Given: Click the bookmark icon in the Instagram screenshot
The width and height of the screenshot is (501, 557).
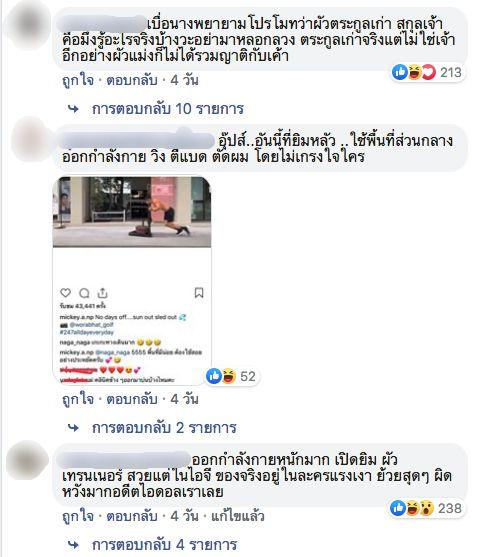Looking at the screenshot, I should pyautogui.click(x=199, y=293).
